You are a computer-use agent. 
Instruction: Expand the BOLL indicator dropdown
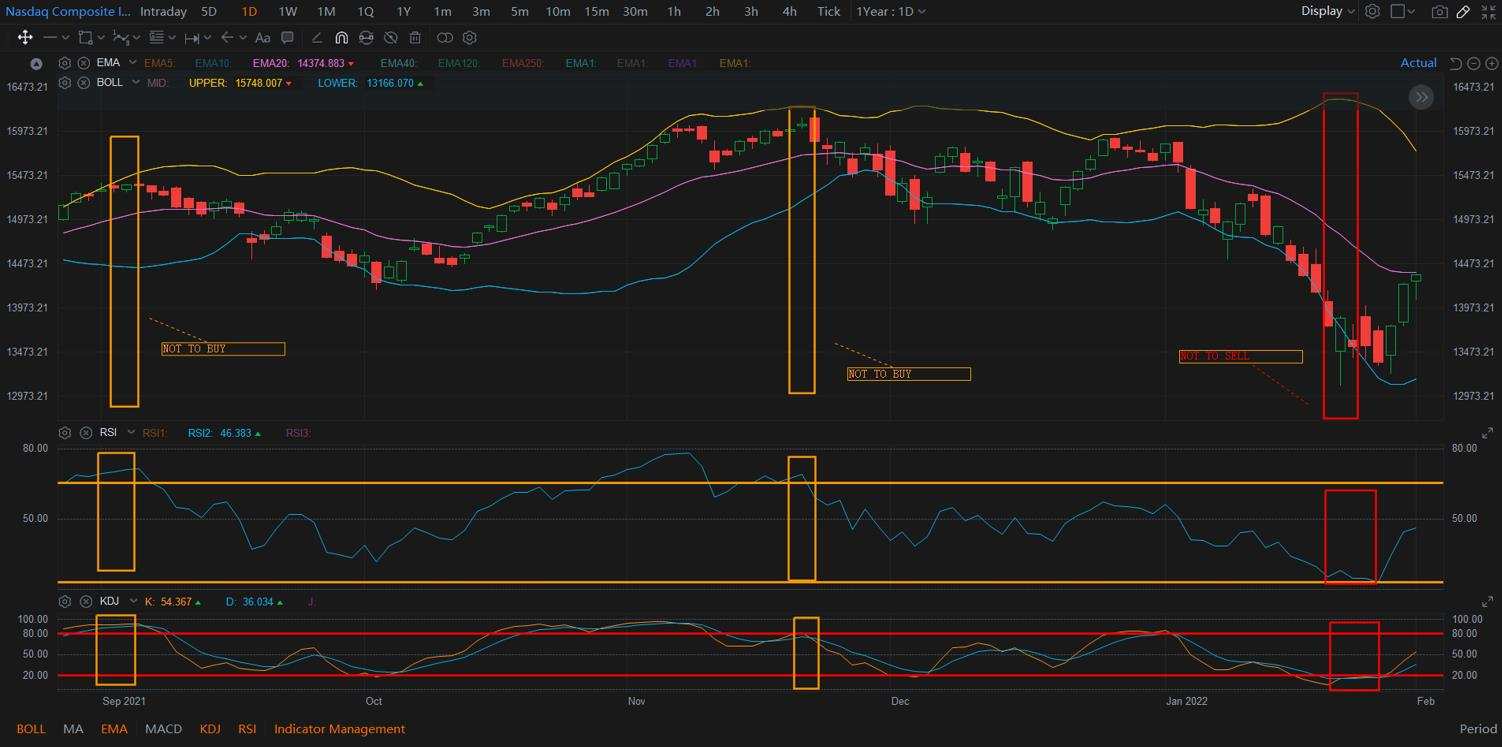(136, 82)
